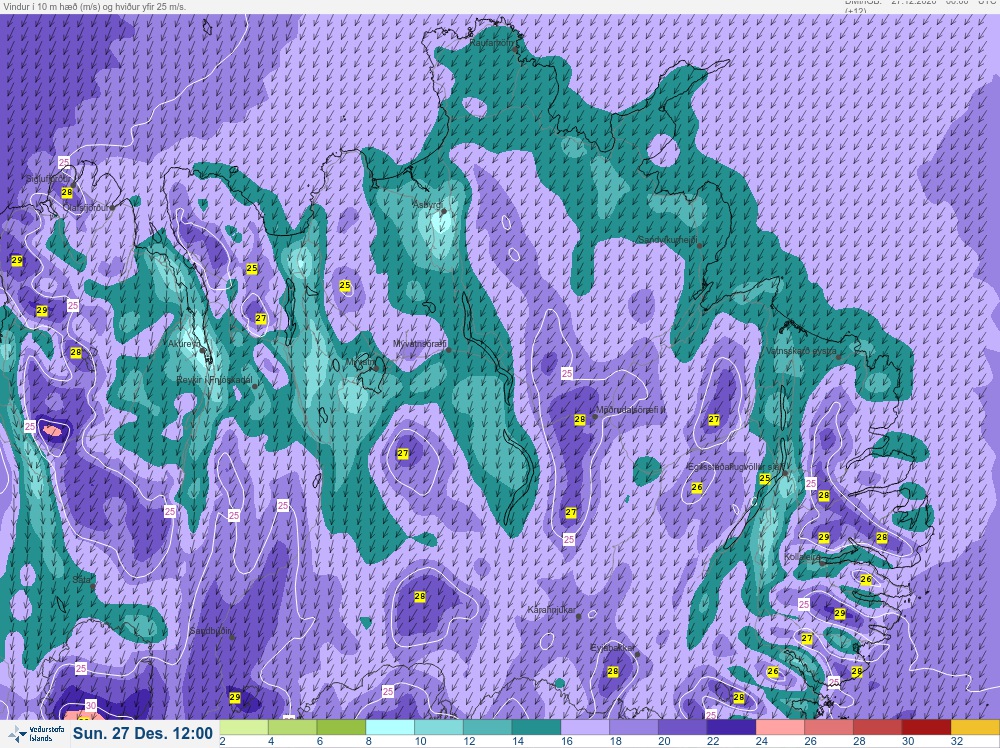Select the green 4–6 m/s legend swatch

pos(292,728)
